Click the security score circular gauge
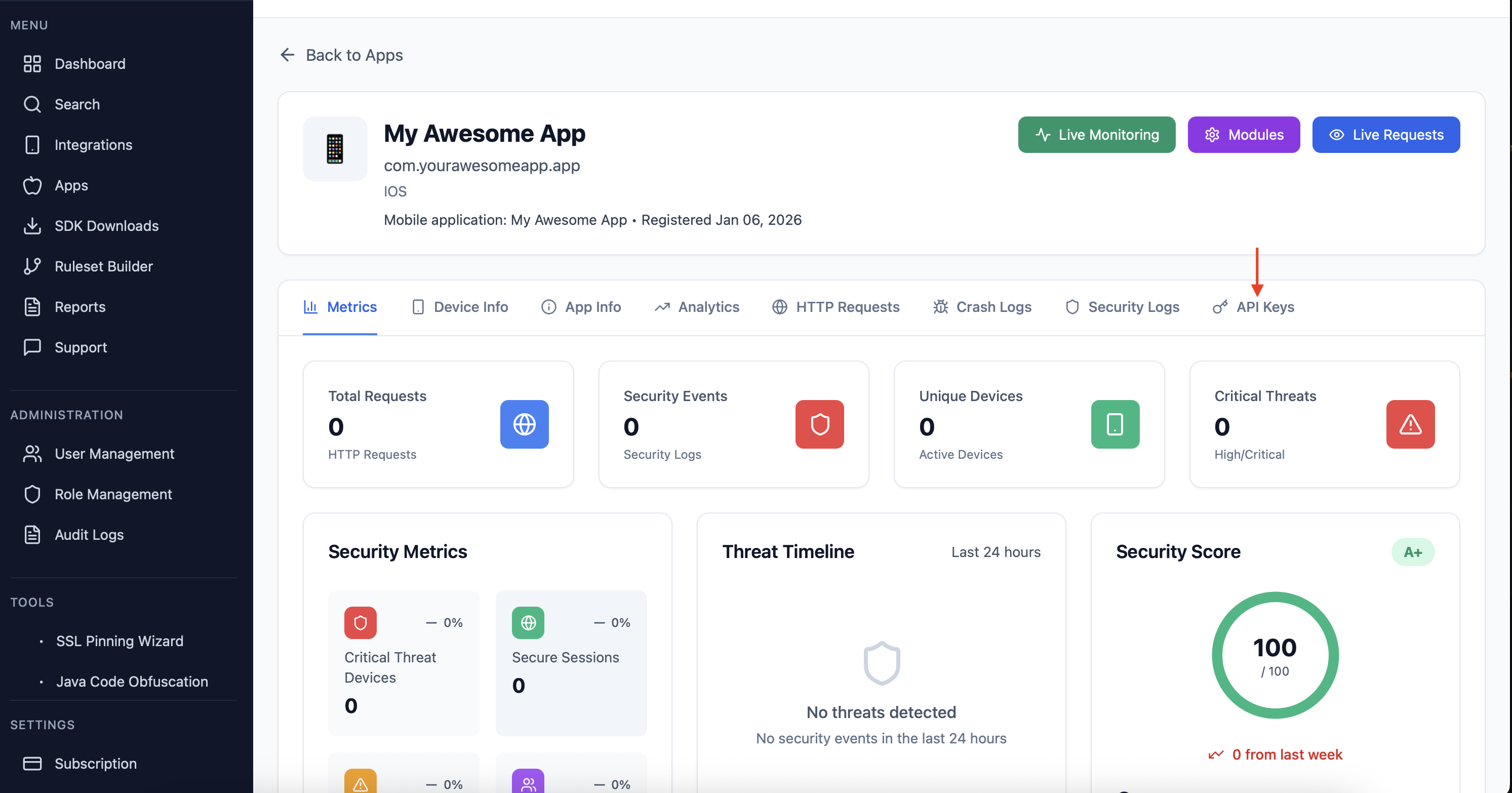Screen dimensions: 1512x793 [1275, 655]
